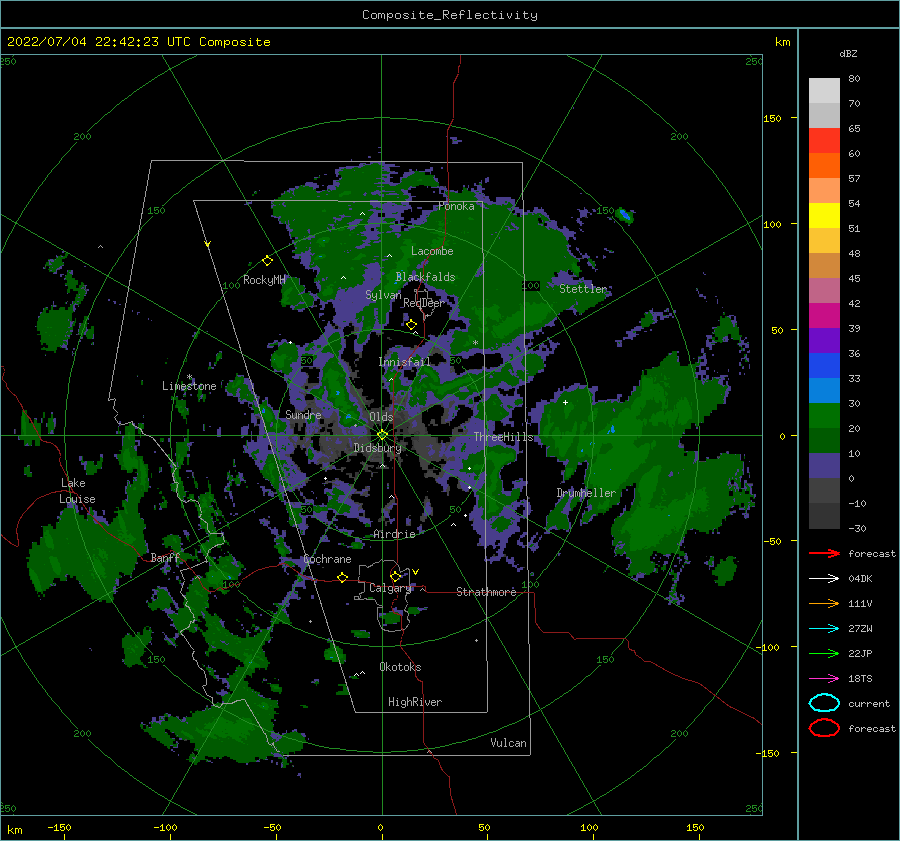The height and width of the screenshot is (841, 900).
Task: Click the yellow diamond marker near RockyMH
Action: (x=267, y=261)
